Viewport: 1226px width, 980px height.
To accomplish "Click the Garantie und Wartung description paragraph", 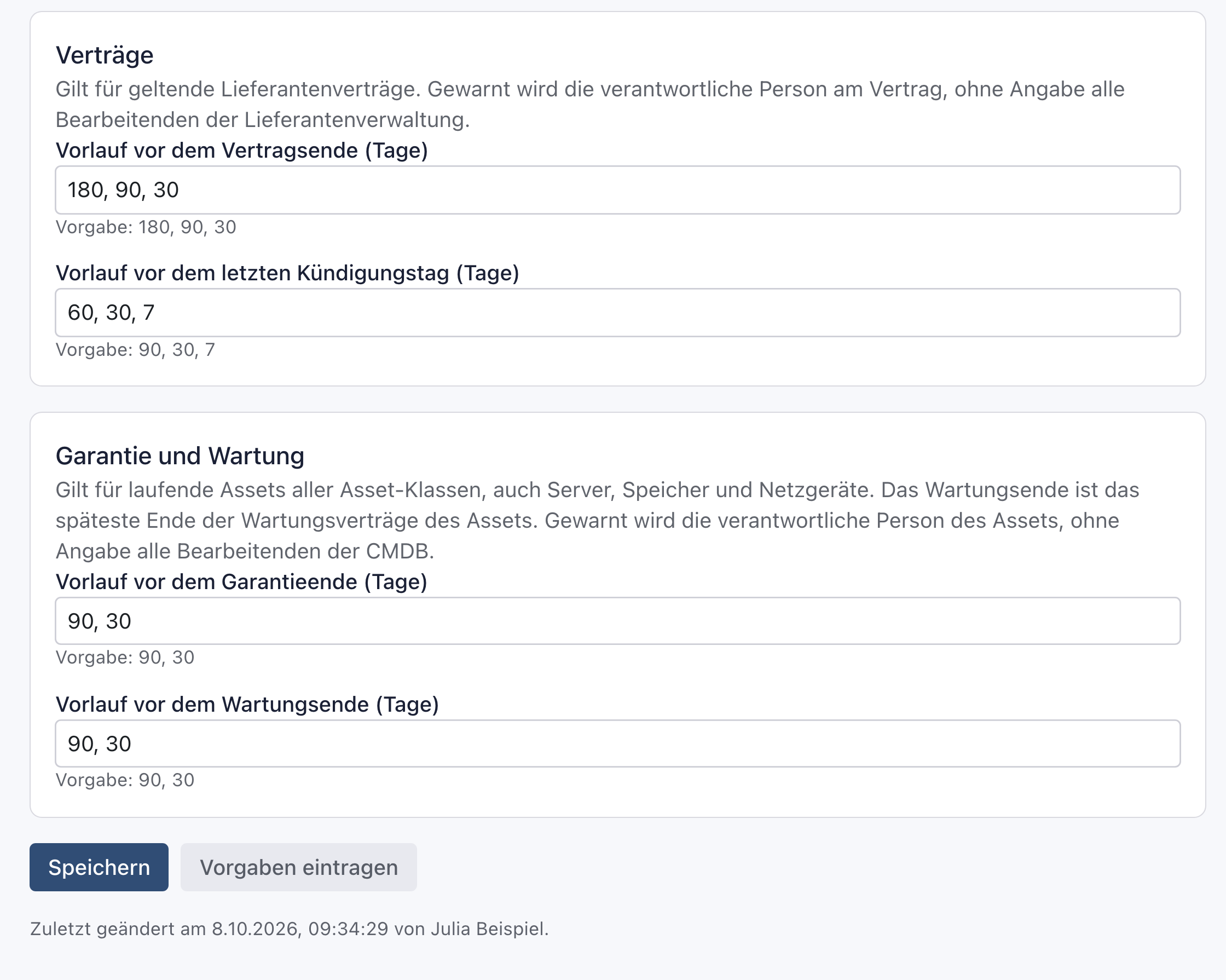I will coord(597,521).
